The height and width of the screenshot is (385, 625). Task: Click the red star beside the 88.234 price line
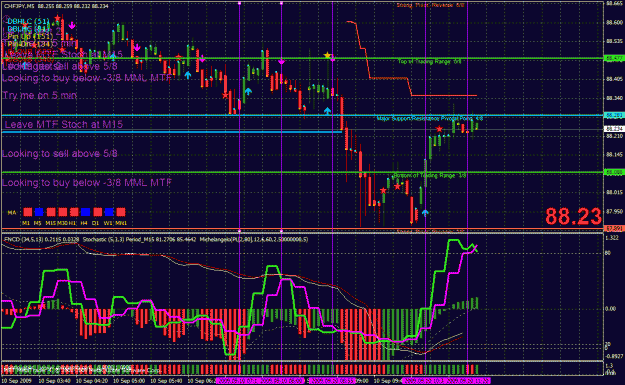tap(439, 129)
